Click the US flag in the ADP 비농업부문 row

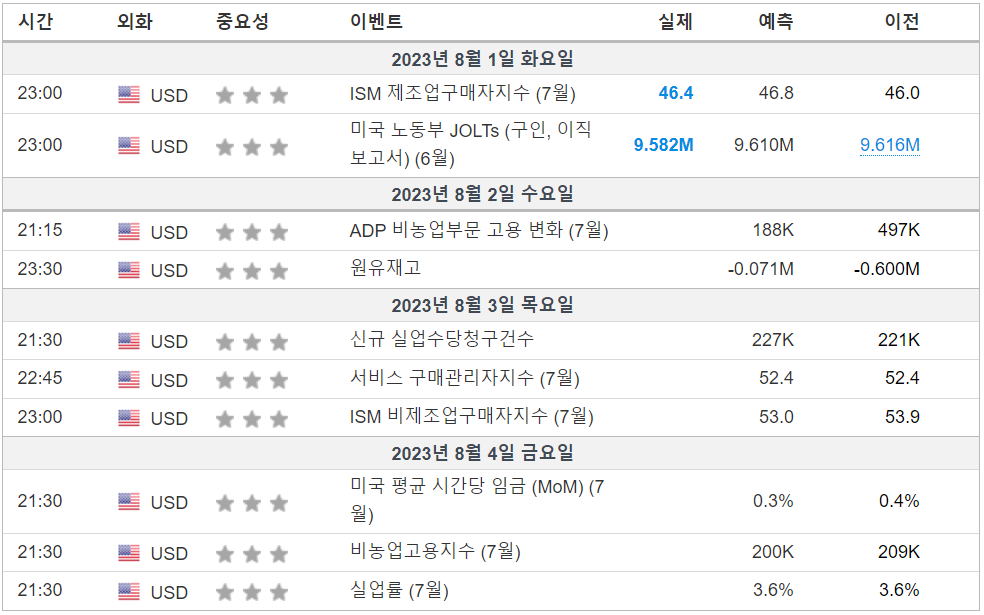tap(129, 232)
